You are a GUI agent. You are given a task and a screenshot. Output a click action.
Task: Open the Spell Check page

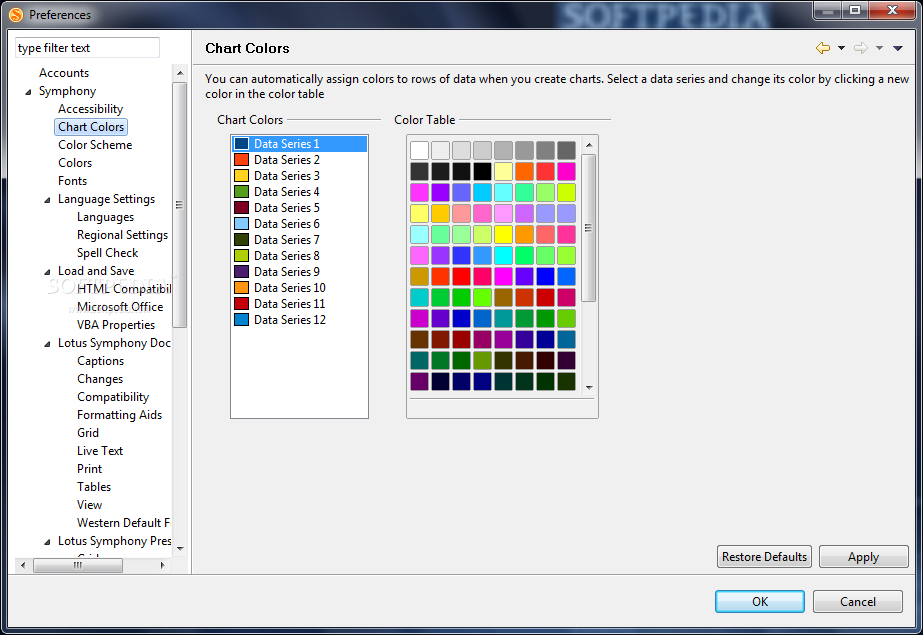(x=107, y=253)
